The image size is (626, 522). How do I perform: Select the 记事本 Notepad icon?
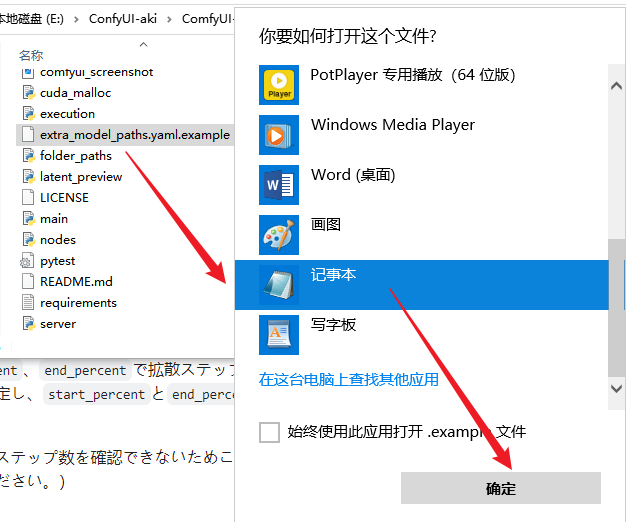click(279, 285)
